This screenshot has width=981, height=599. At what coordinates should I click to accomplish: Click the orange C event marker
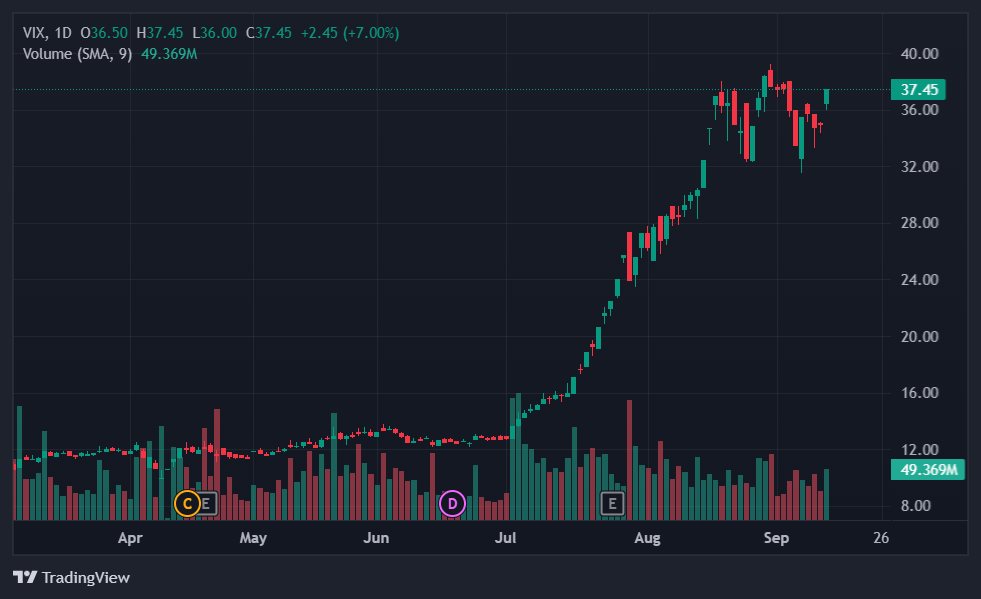coord(187,503)
